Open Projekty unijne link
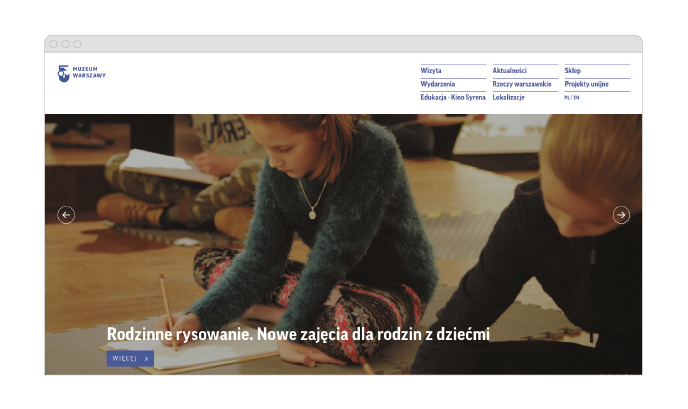The image size is (688, 409). coord(586,84)
